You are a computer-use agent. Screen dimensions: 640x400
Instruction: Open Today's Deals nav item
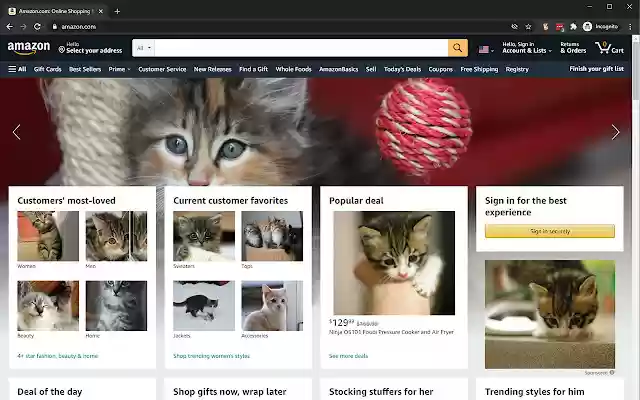(x=402, y=69)
